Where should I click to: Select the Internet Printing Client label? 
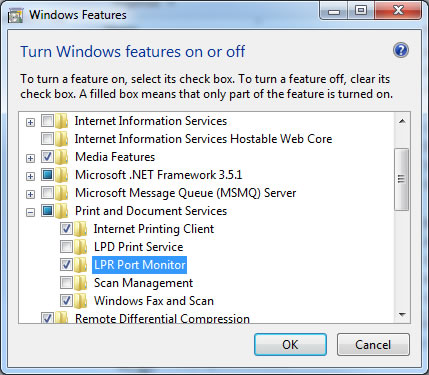(x=154, y=229)
